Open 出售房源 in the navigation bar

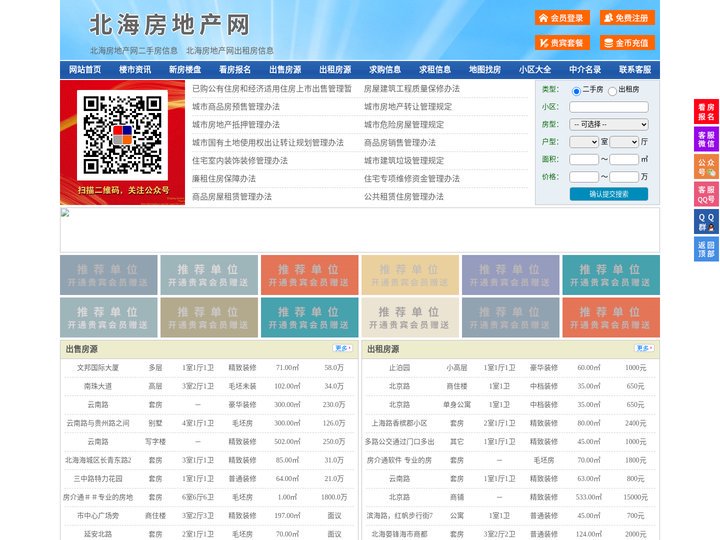(285, 70)
